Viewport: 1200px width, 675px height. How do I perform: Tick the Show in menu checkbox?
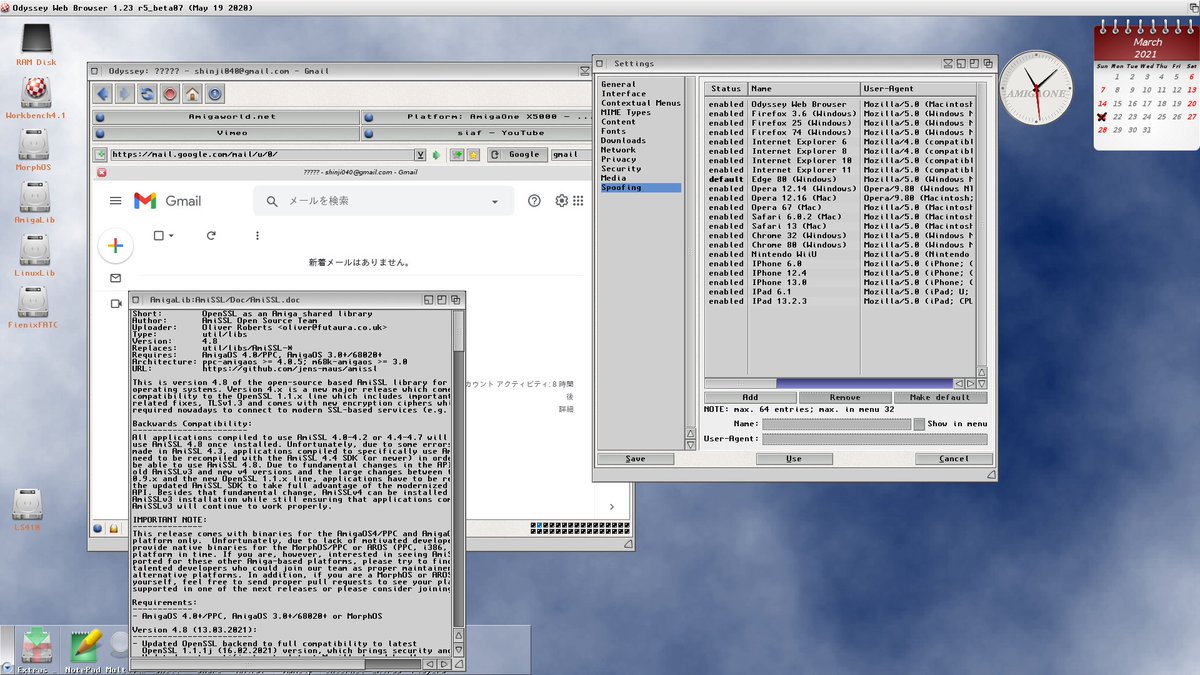(x=918, y=424)
